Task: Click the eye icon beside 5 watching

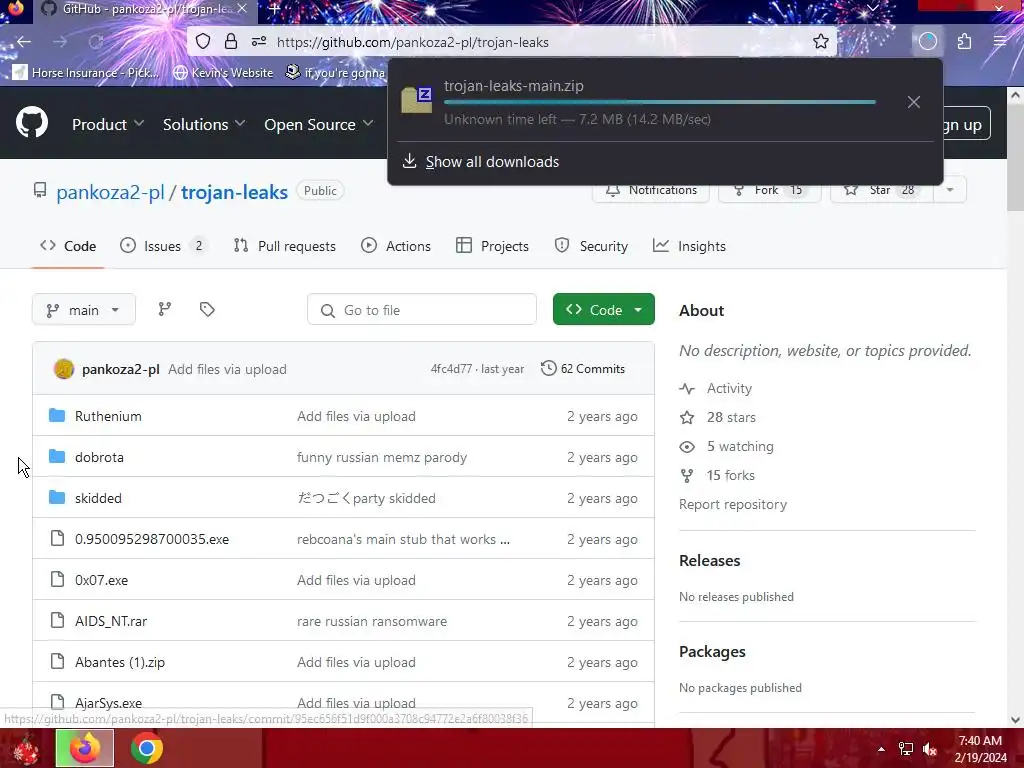Action: (687, 447)
